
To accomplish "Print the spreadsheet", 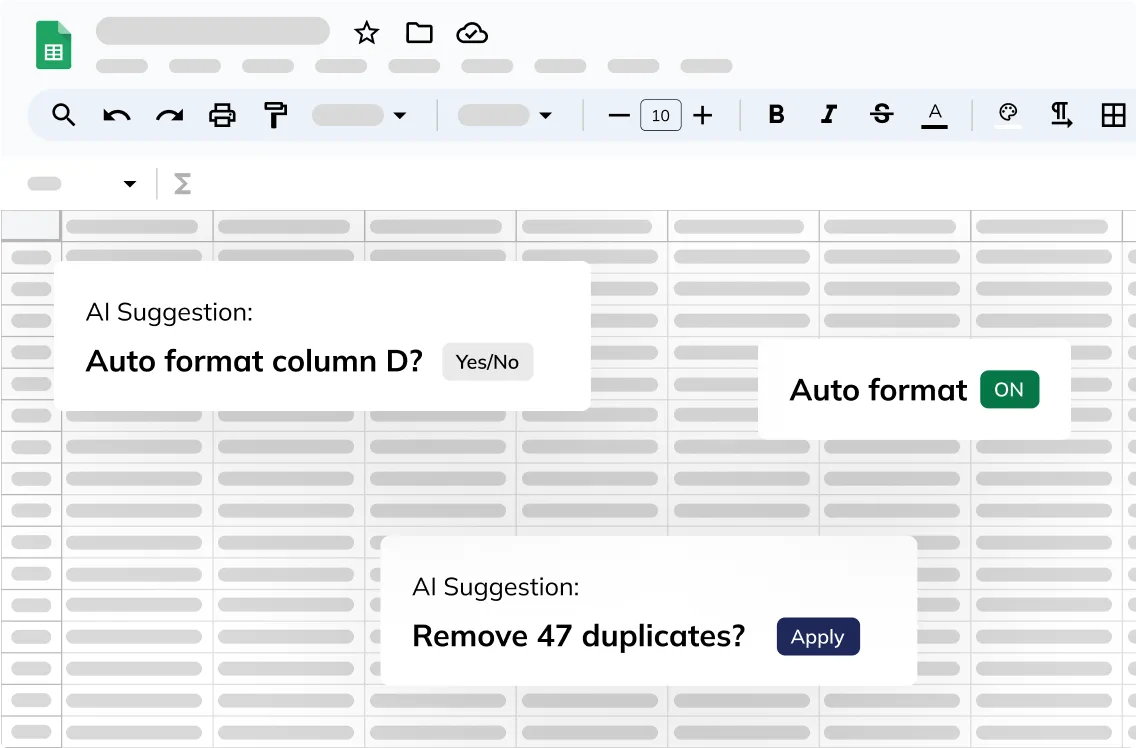I will [222, 115].
